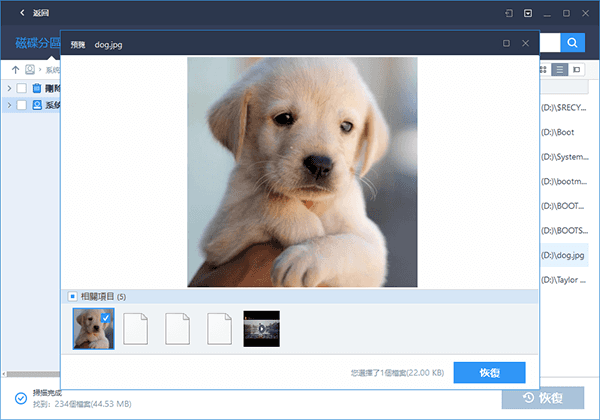
Task: Click the up-arrow navigation icon
Action: click(14, 70)
